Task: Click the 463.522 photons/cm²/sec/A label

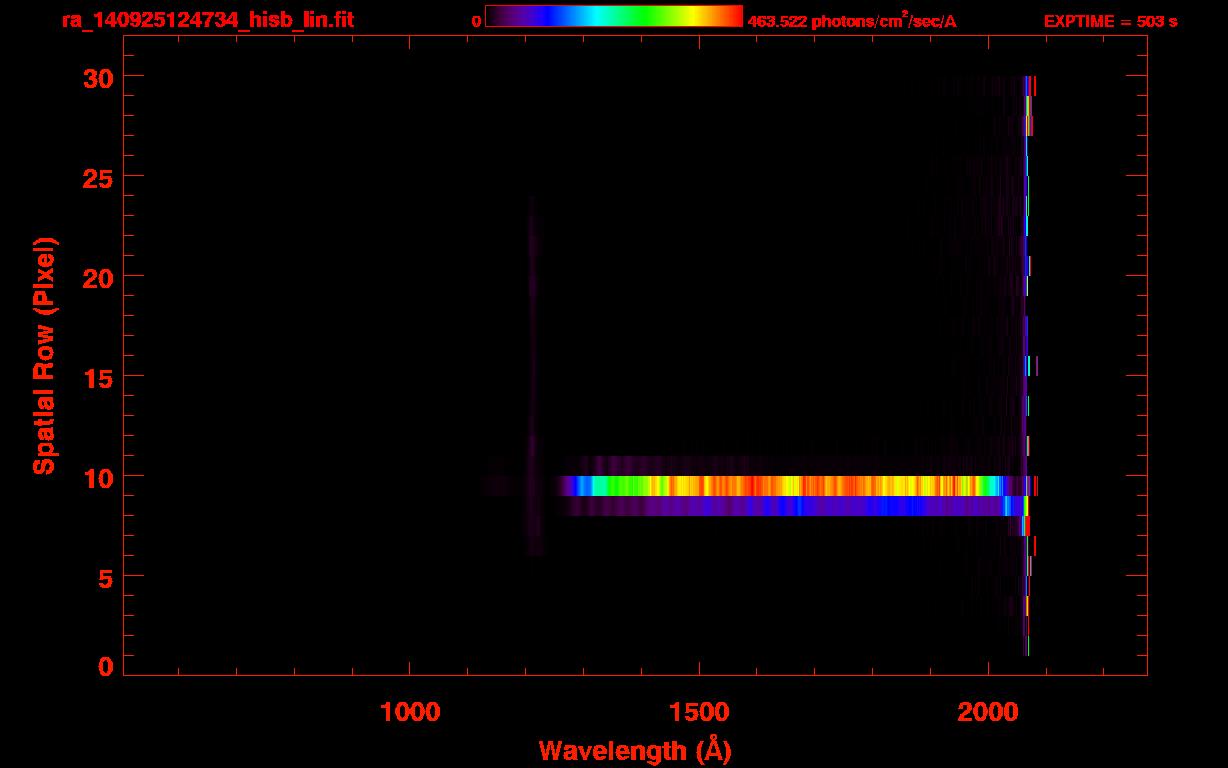Action: click(x=852, y=21)
